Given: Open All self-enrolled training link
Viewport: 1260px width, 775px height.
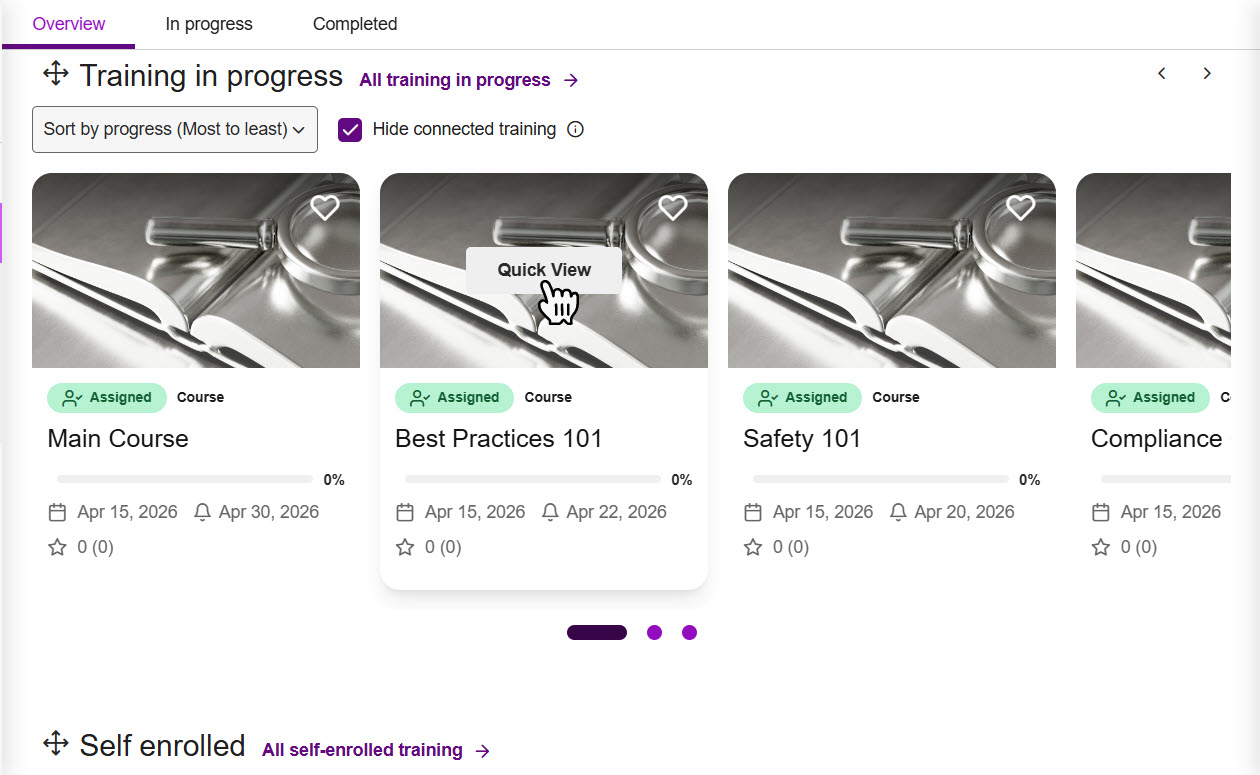Looking at the screenshot, I should [x=376, y=750].
